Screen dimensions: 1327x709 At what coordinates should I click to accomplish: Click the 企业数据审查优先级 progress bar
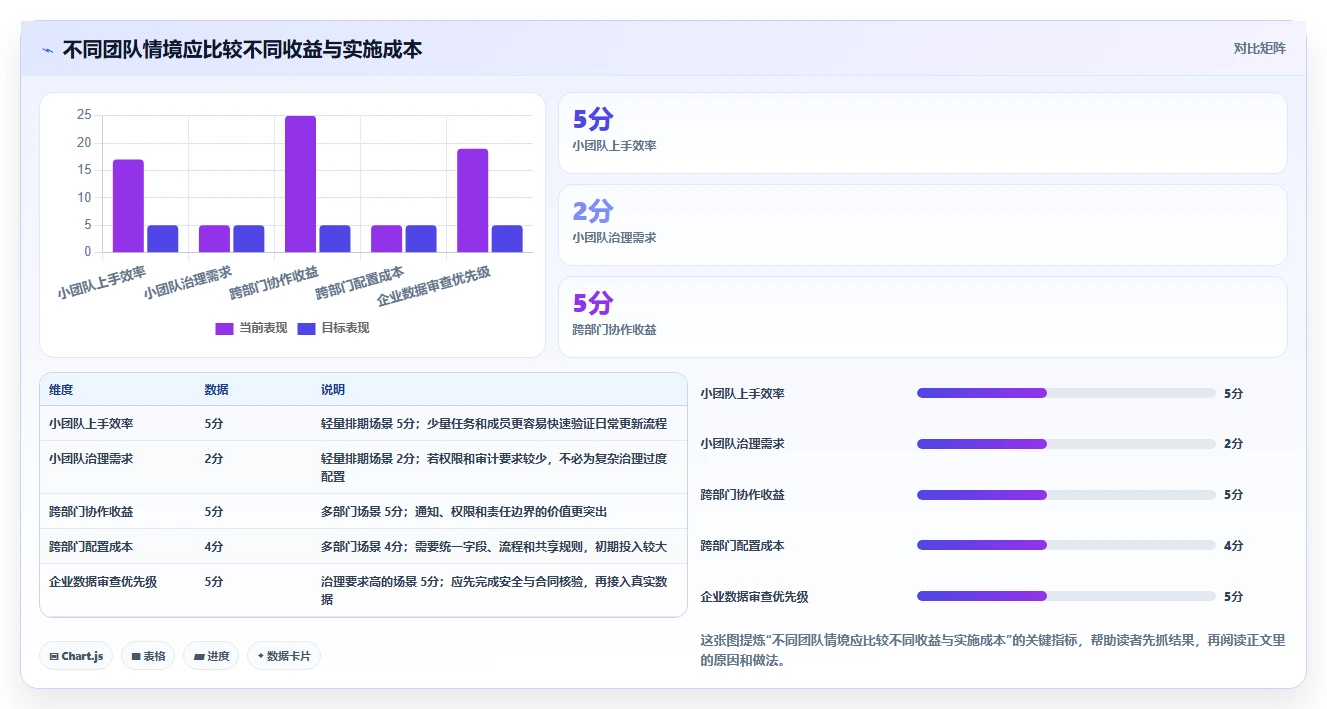tap(1066, 596)
